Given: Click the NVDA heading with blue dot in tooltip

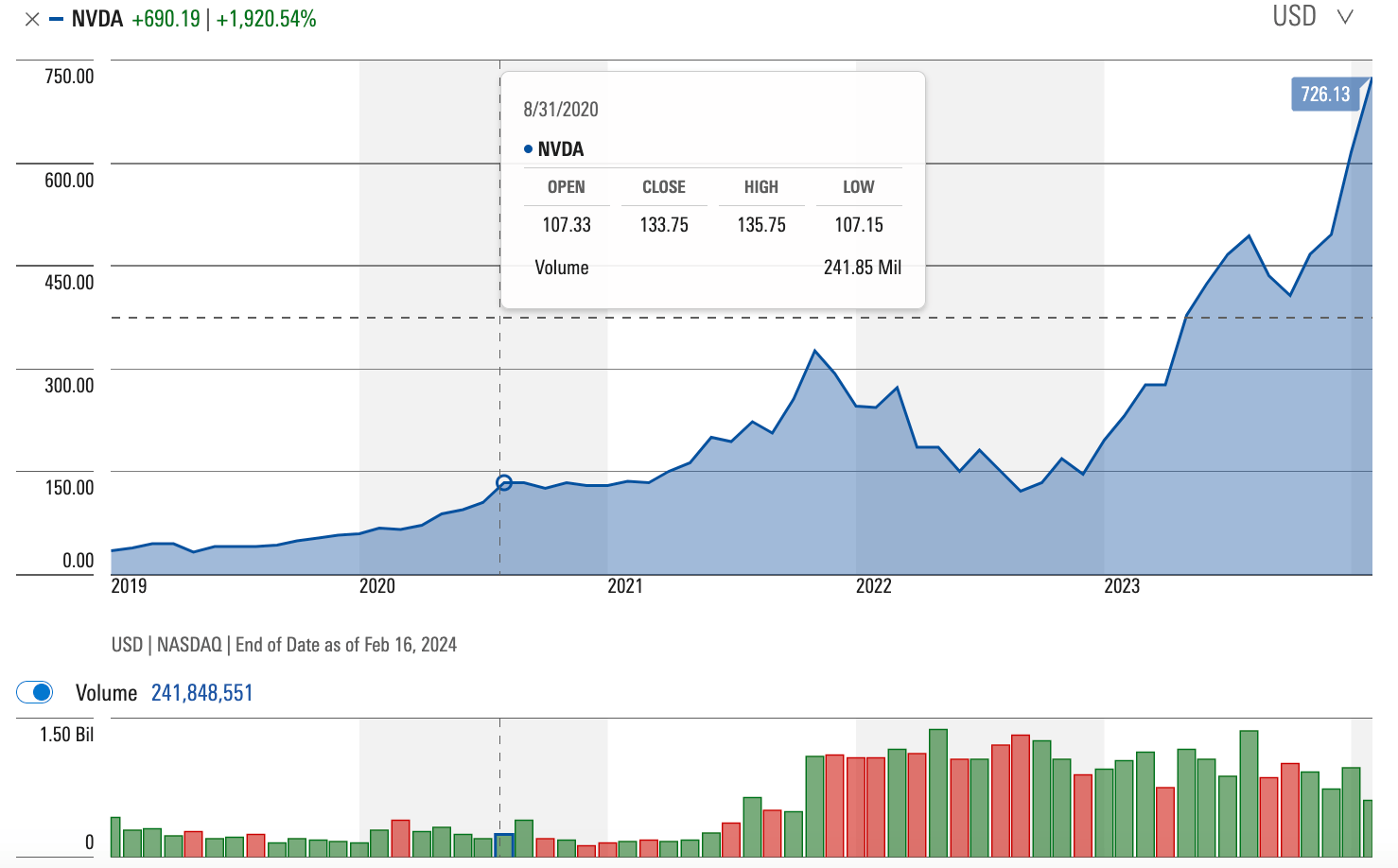Looking at the screenshot, I should [x=554, y=148].
